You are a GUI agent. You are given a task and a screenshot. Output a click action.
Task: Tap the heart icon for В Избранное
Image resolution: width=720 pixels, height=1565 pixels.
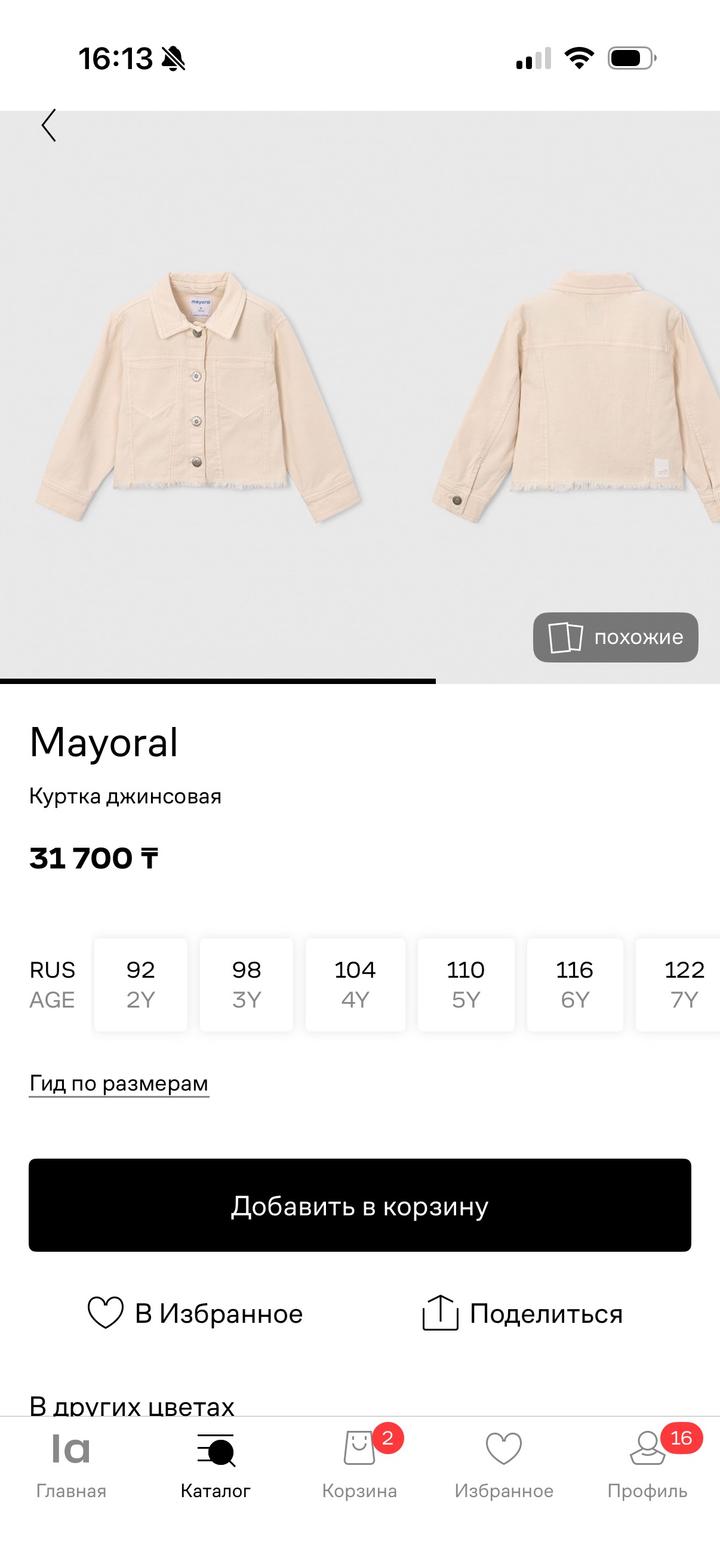click(x=105, y=1313)
